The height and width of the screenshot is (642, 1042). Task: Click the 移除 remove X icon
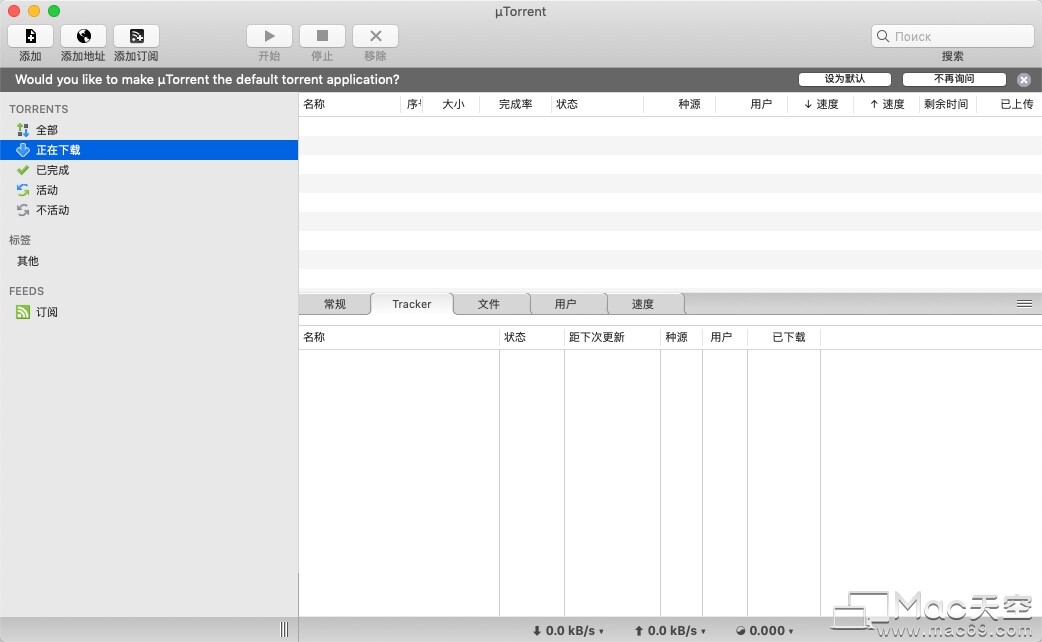pyautogui.click(x=375, y=36)
